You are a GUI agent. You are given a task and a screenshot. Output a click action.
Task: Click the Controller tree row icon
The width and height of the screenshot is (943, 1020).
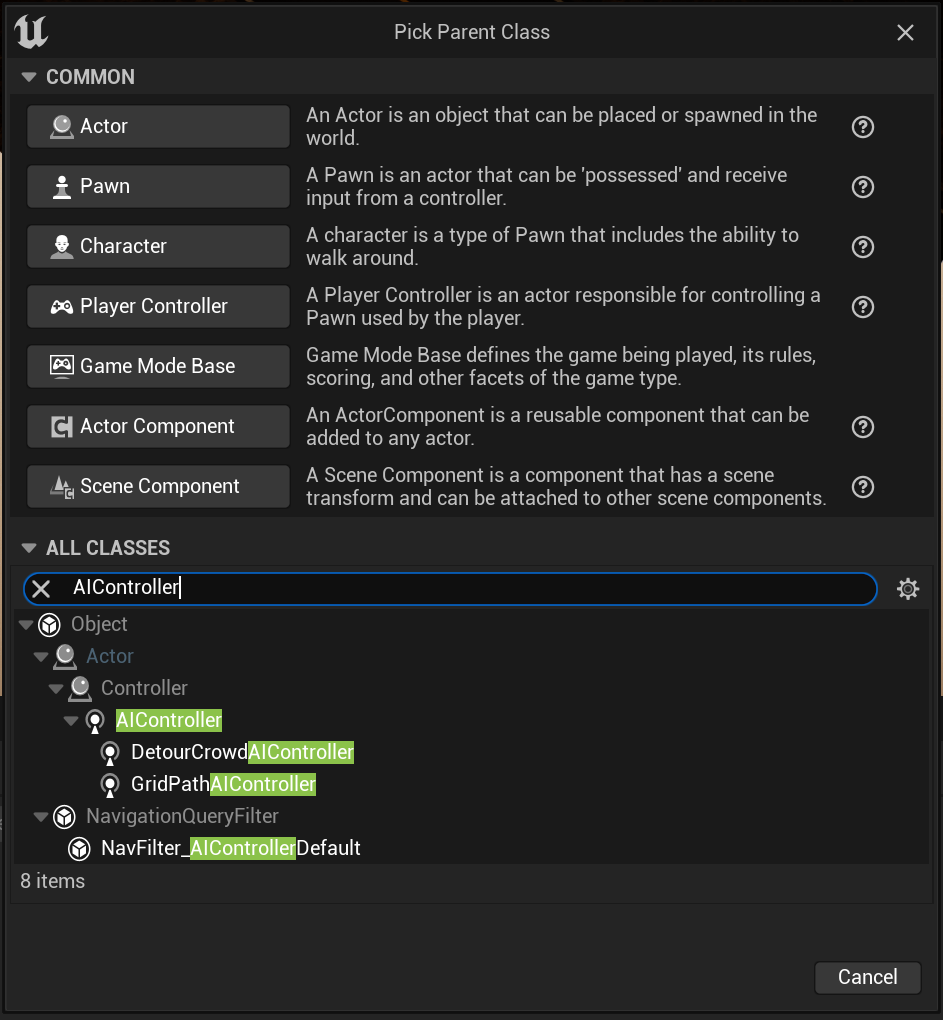[80, 688]
